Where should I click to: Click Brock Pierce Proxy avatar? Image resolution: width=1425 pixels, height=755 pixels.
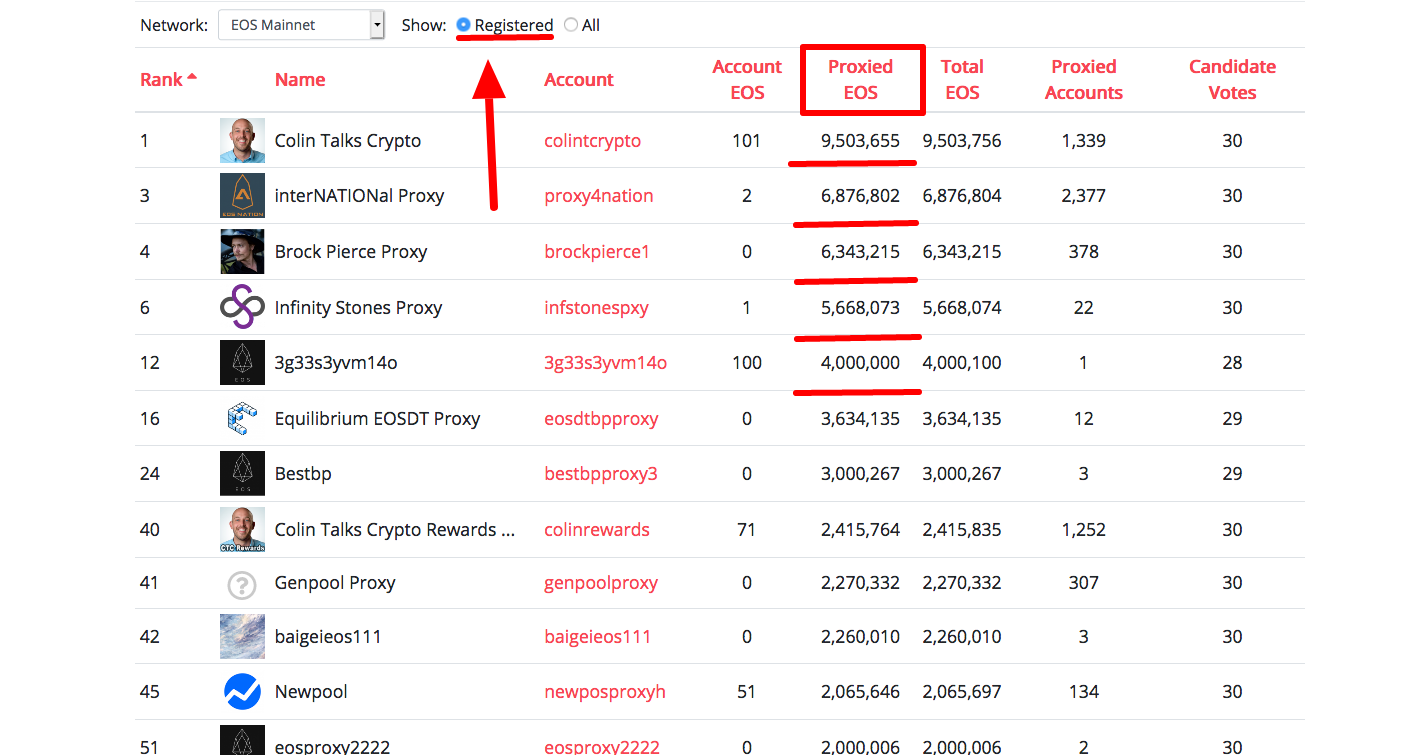coord(242,252)
